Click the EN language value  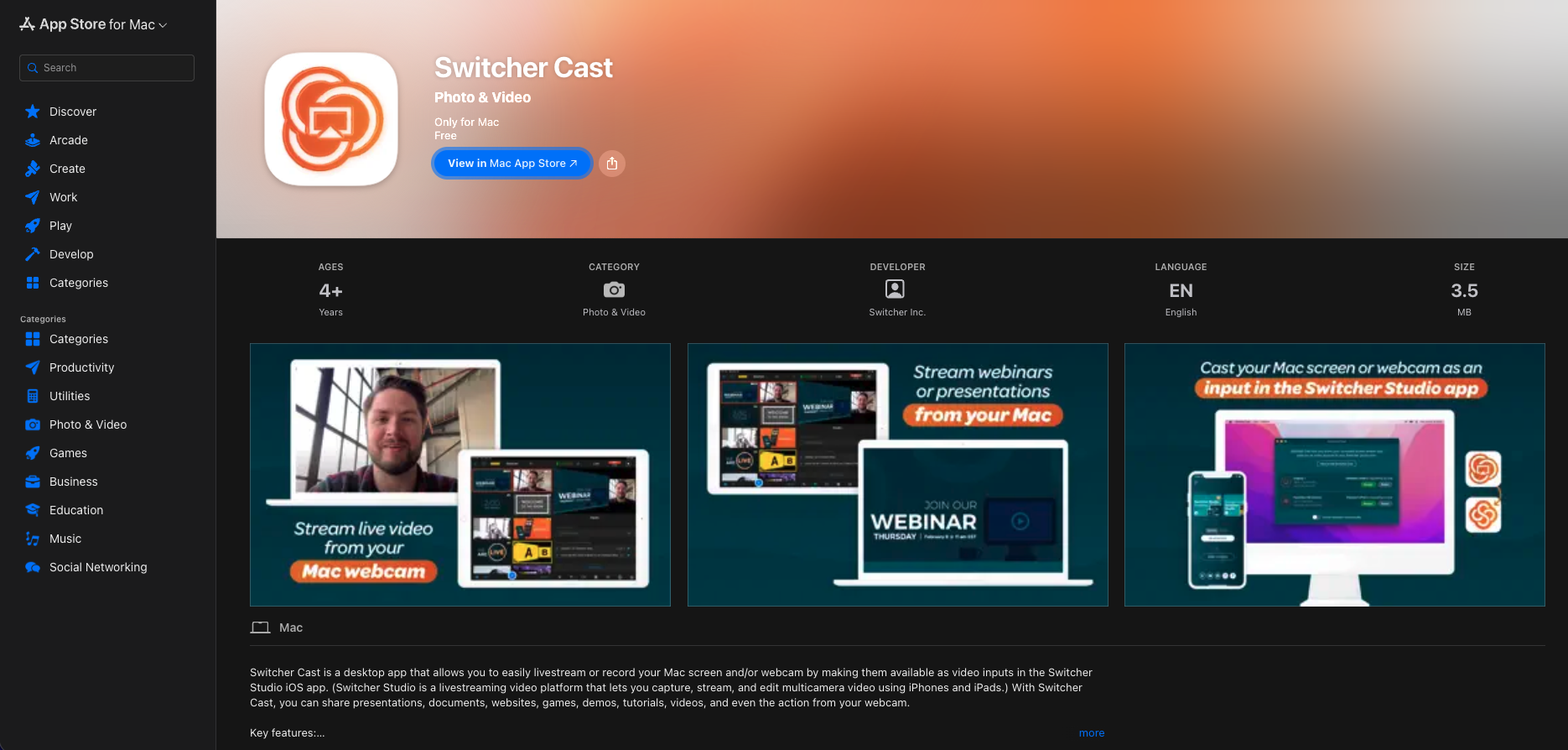[1181, 291]
